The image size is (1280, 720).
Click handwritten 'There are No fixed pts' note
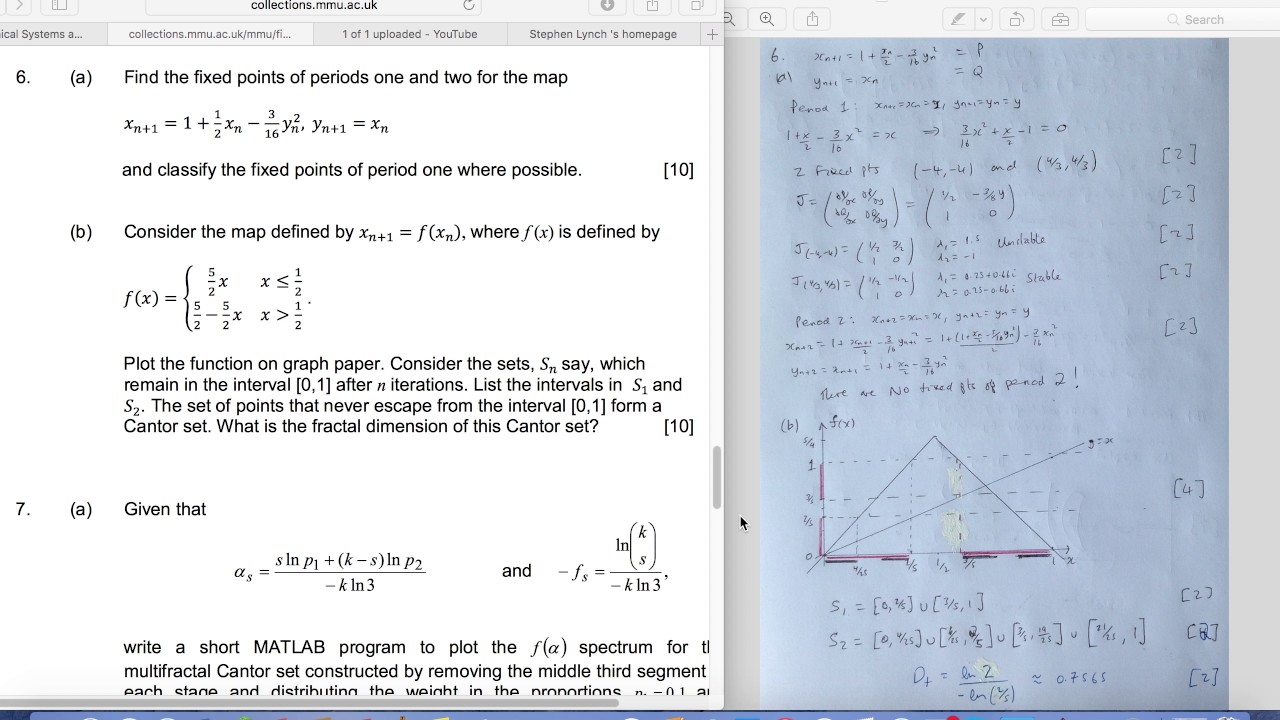click(949, 387)
